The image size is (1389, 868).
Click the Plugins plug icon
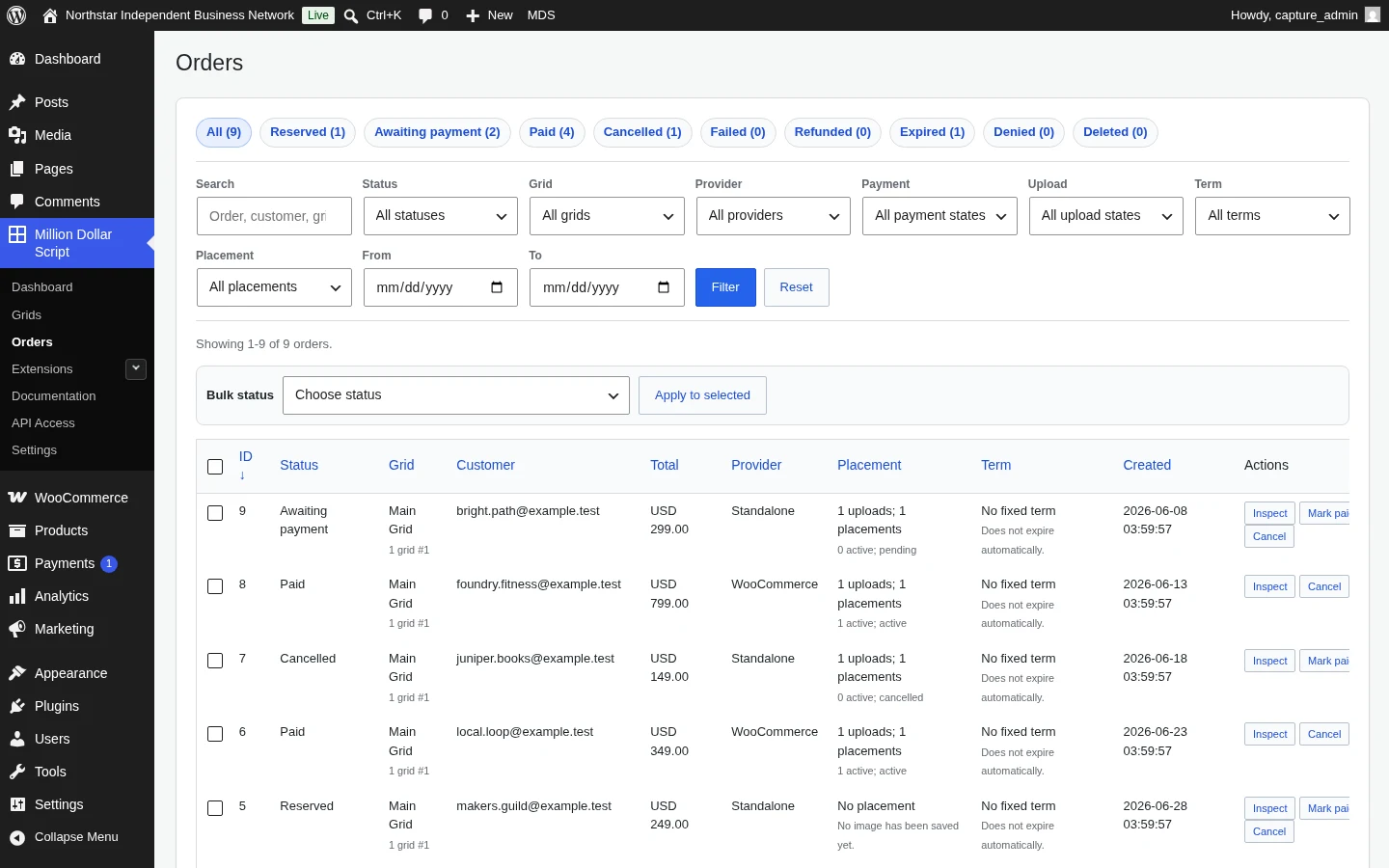[17, 706]
